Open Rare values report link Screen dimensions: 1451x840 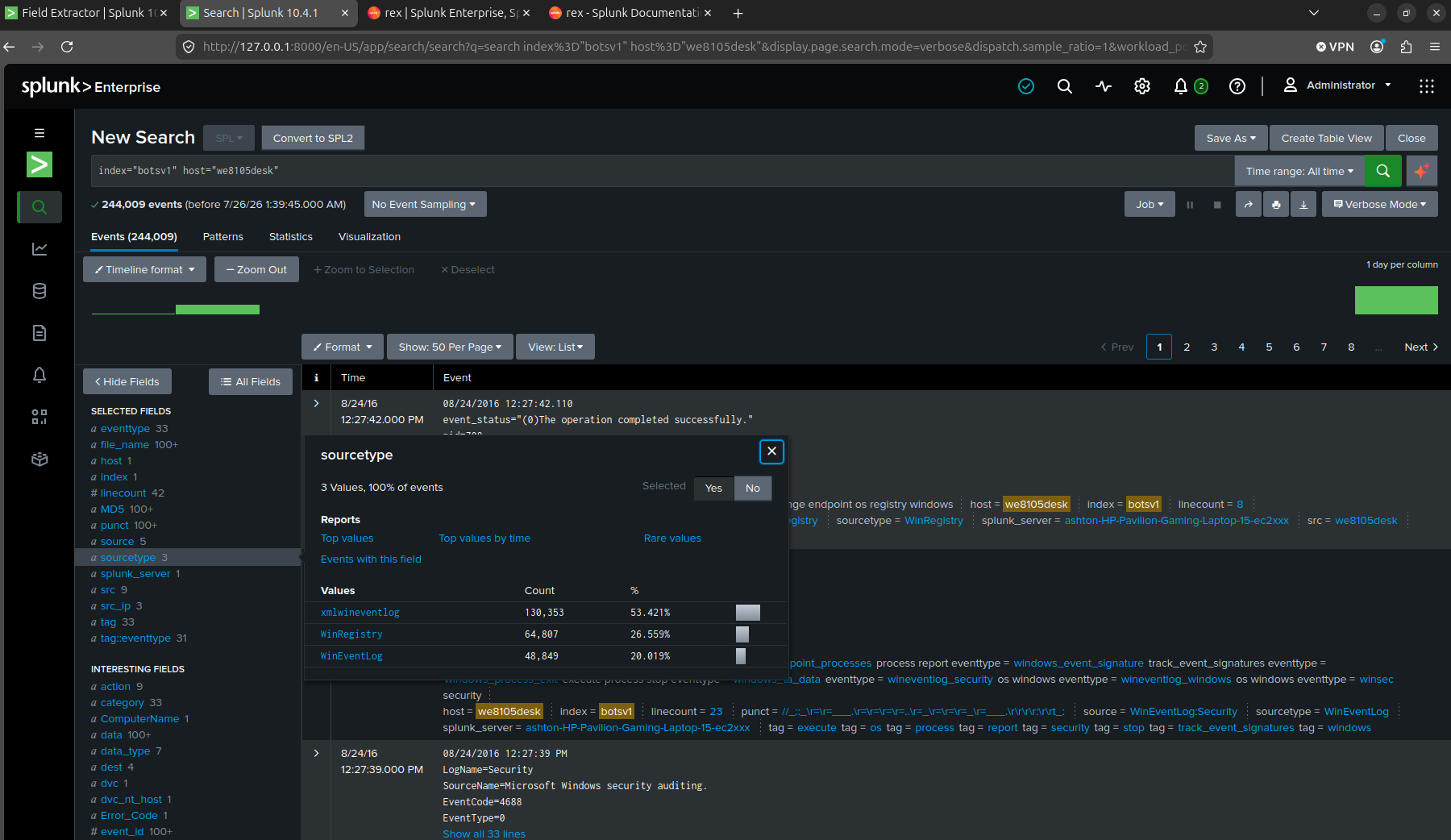pyautogui.click(x=672, y=538)
